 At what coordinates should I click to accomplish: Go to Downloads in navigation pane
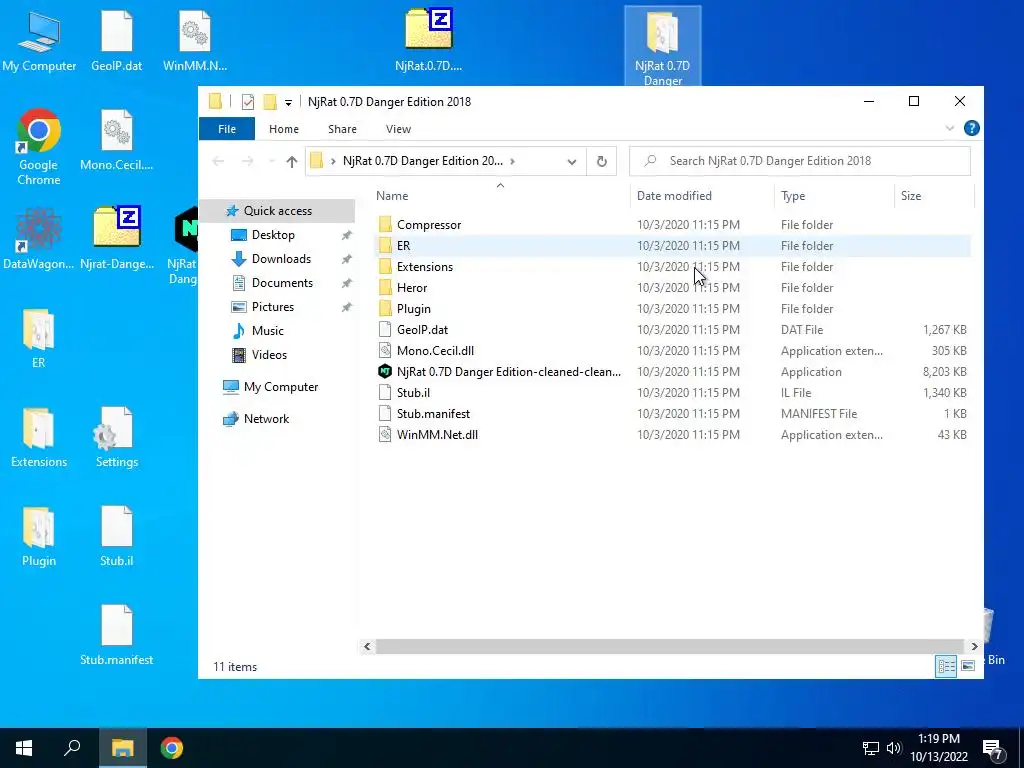[x=281, y=259]
